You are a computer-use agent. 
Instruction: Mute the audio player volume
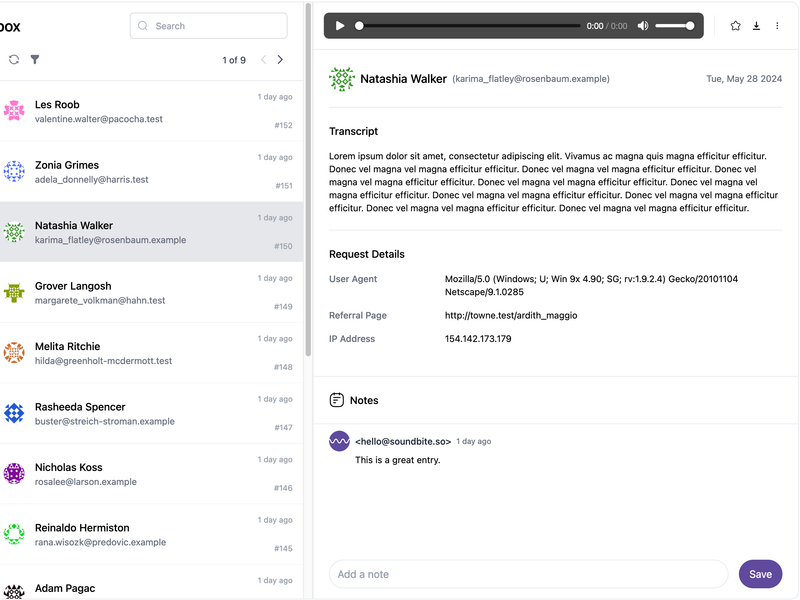pyautogui.click(x=643, y=26)
